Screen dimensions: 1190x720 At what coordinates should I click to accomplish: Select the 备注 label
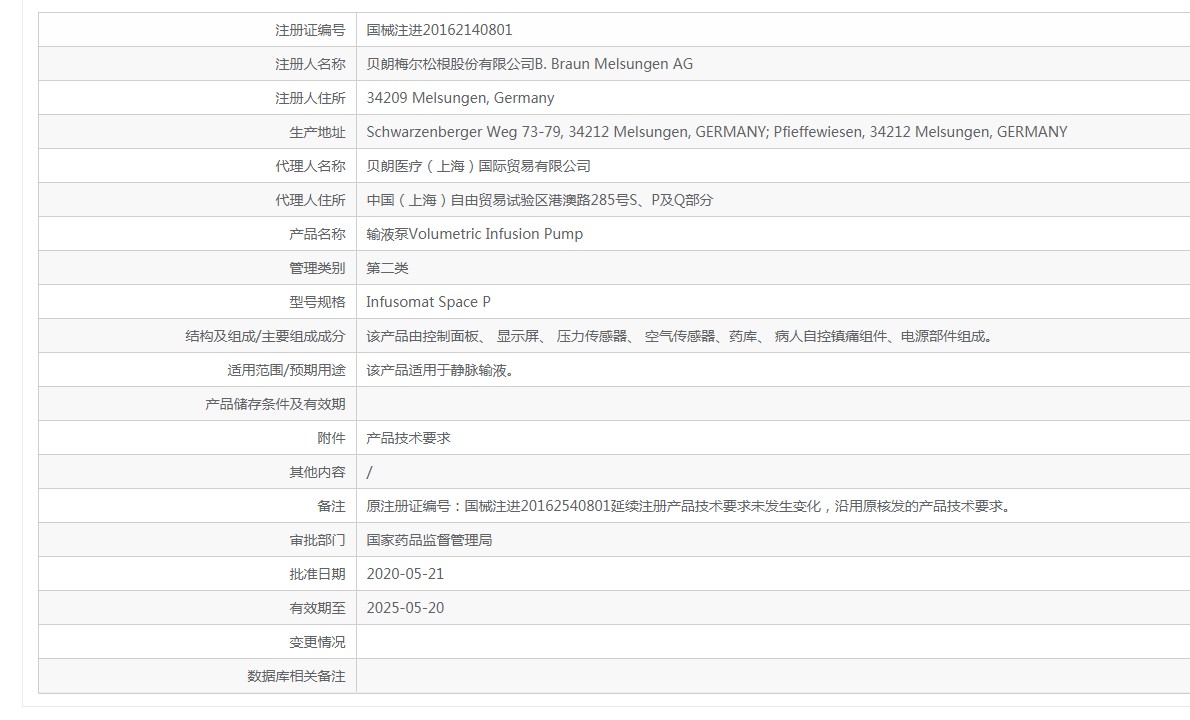coord(332,506)
